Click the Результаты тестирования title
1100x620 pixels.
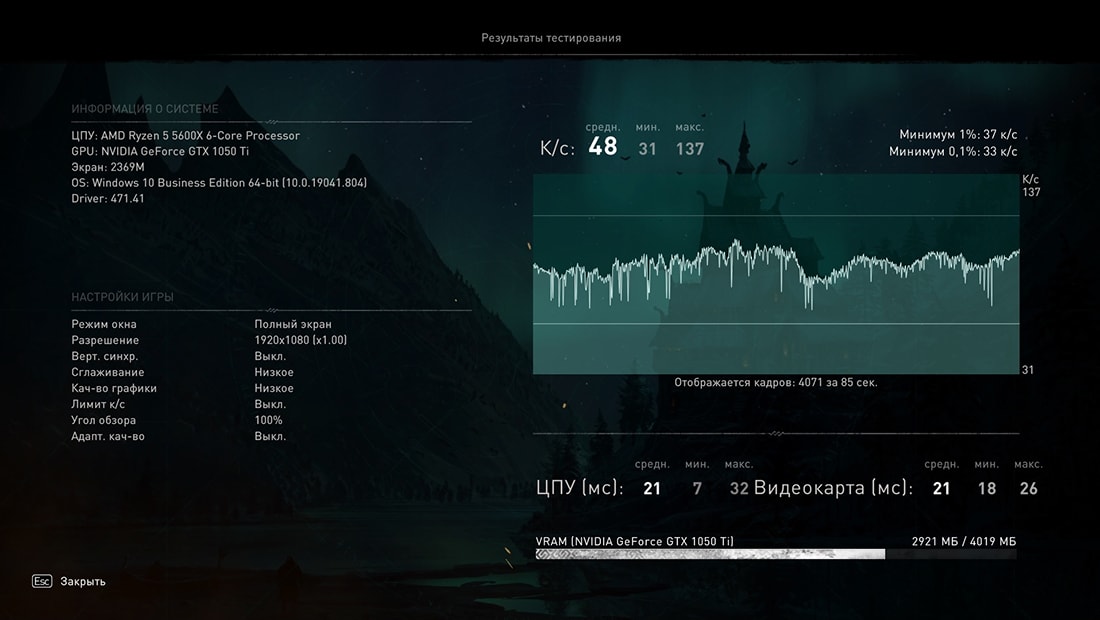[551, 38]
